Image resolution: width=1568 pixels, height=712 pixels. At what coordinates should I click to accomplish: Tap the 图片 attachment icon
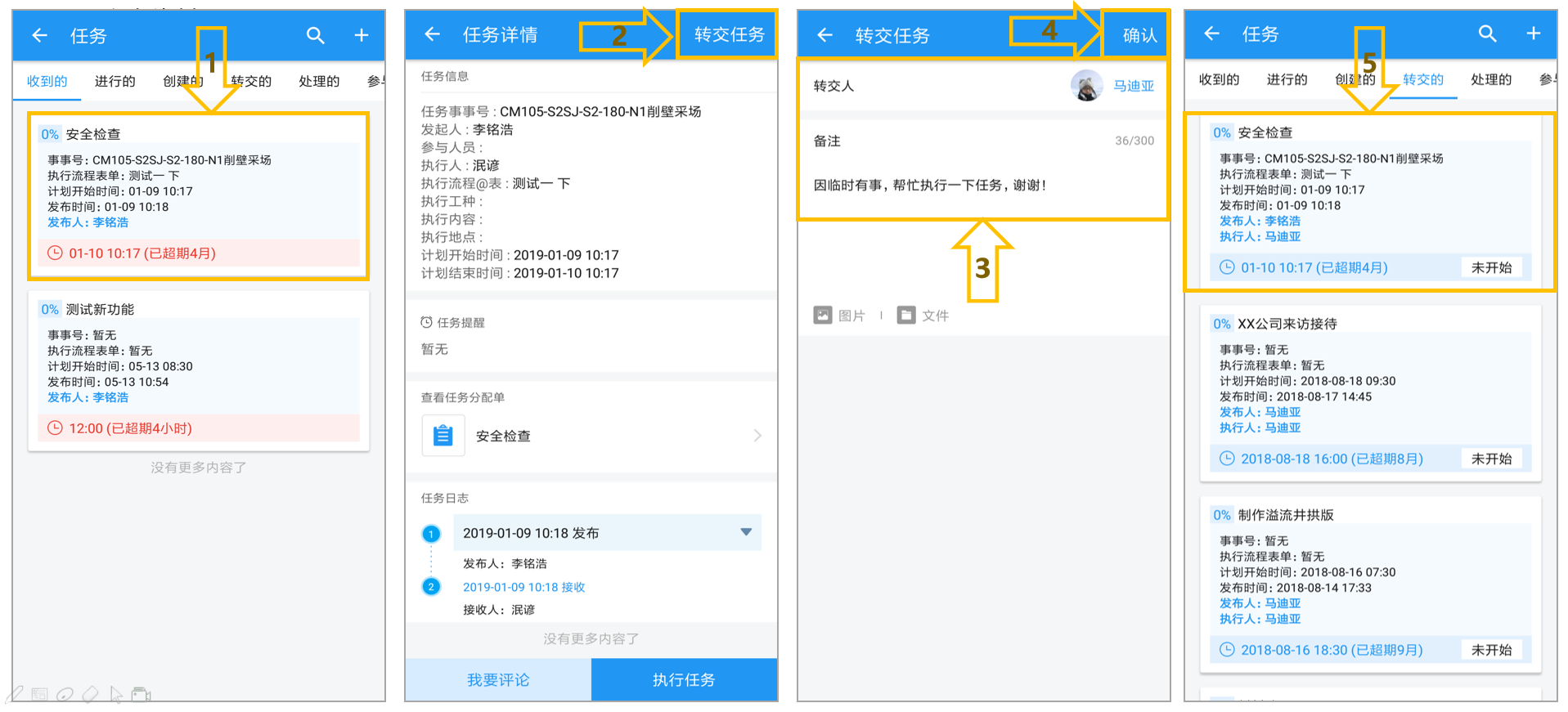click(x=823, y=315)
